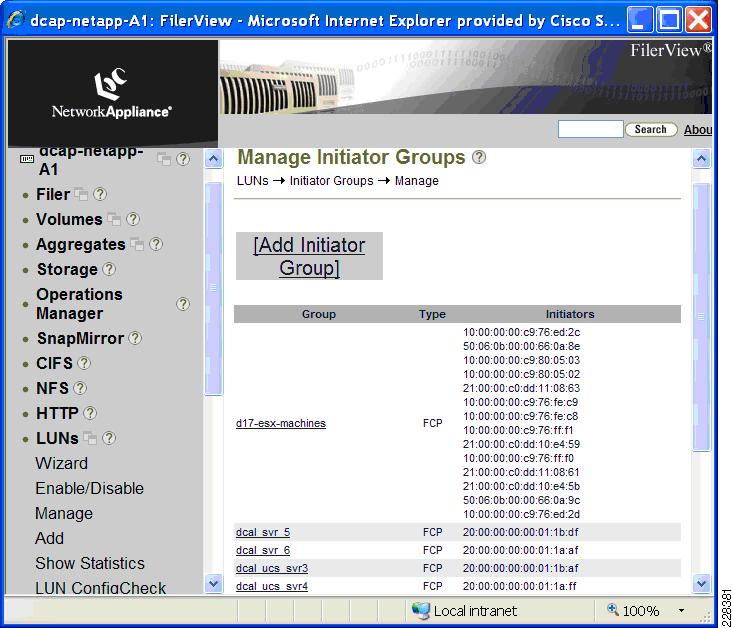732x628 pixels.
Task: Click the Add Initiator Group link
Action: pos(309,256)
